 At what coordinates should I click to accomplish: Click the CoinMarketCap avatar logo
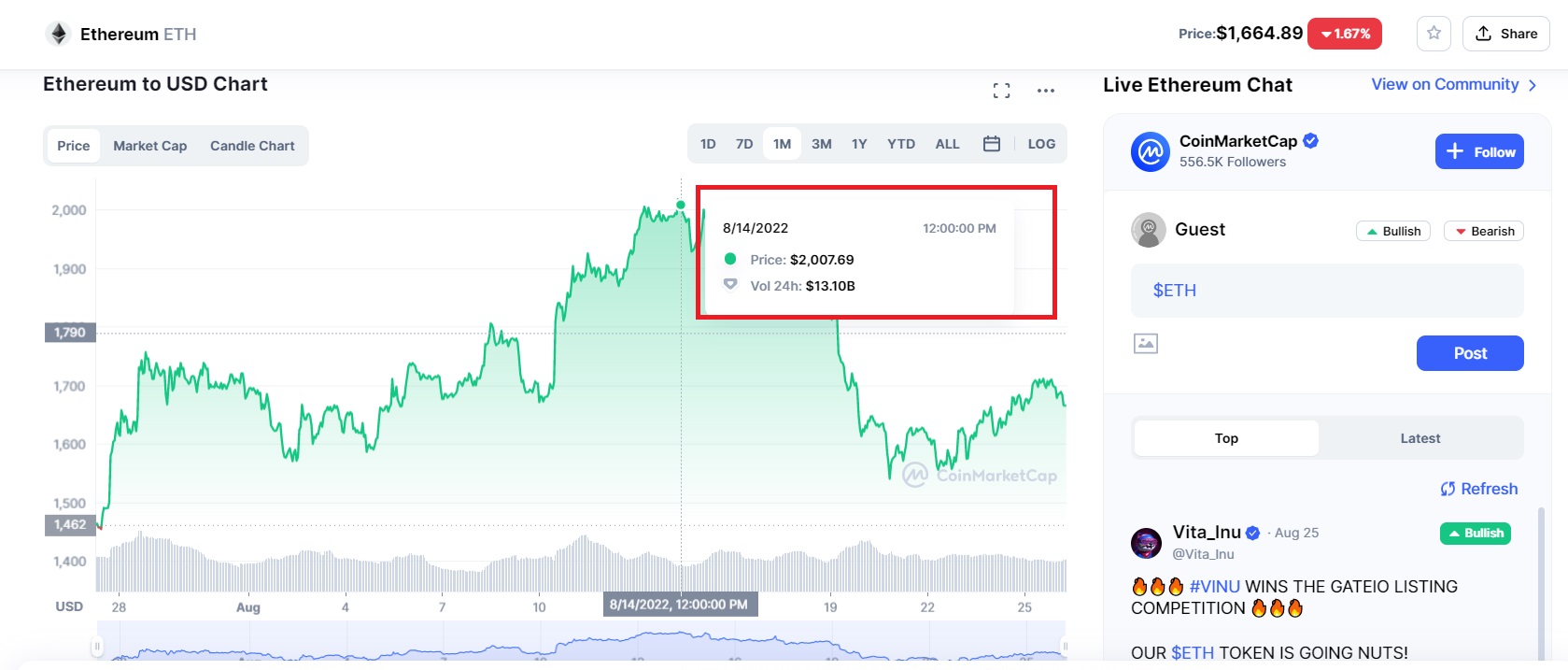(x=1151, y=151)
